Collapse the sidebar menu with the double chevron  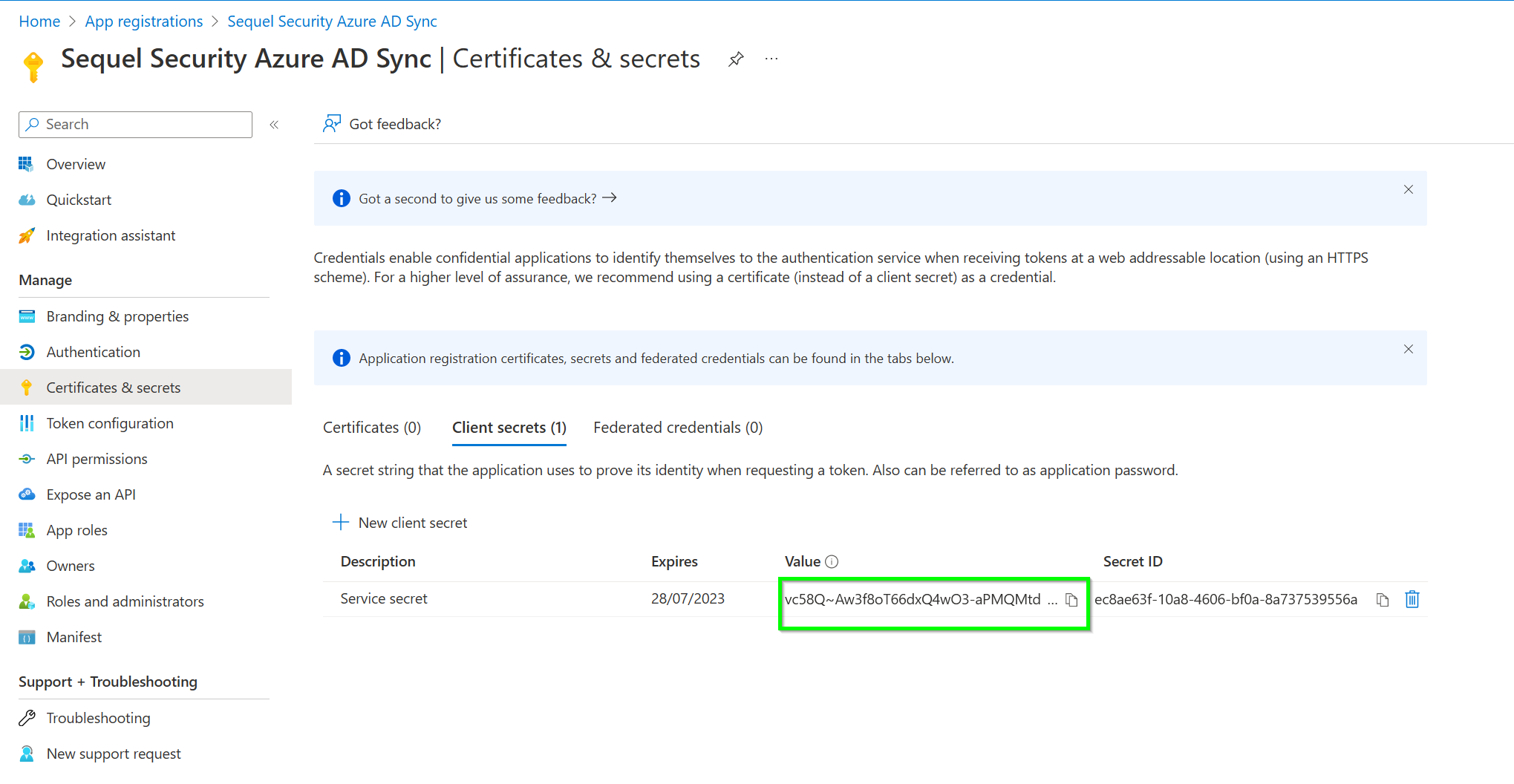pyautogui.click(x=274, y=125)
